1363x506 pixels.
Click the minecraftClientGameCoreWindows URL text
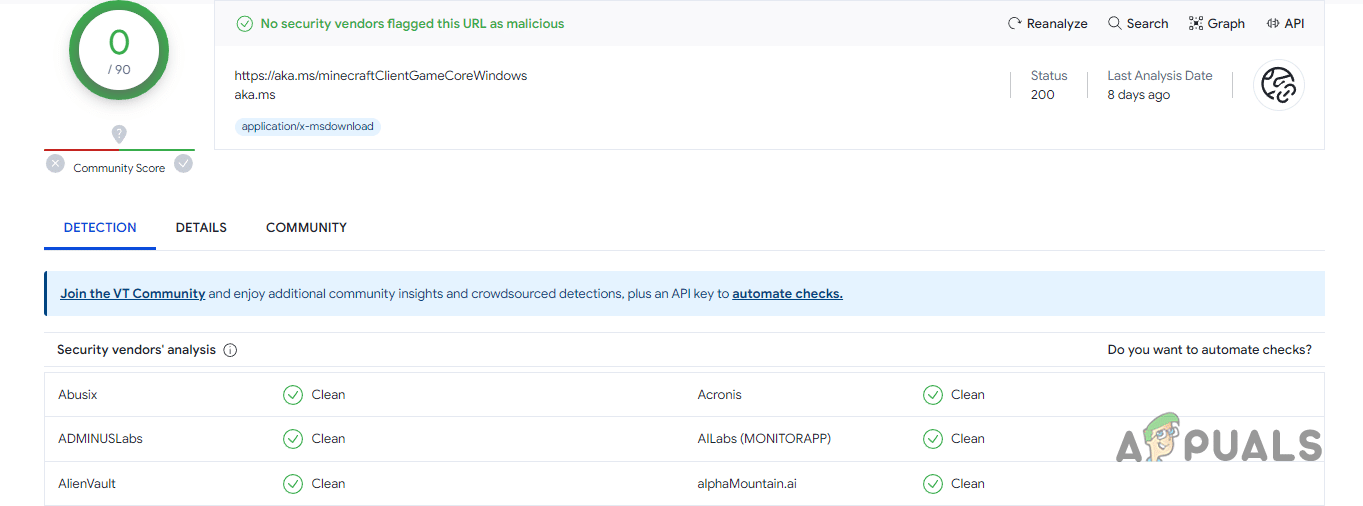[x=380, y=76]
